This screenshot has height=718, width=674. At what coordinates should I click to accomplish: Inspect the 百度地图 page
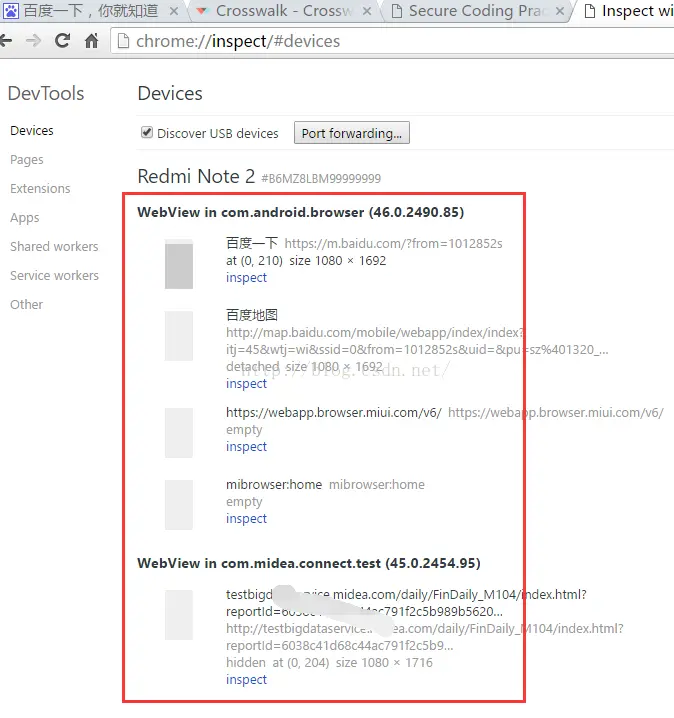point(246,383)
